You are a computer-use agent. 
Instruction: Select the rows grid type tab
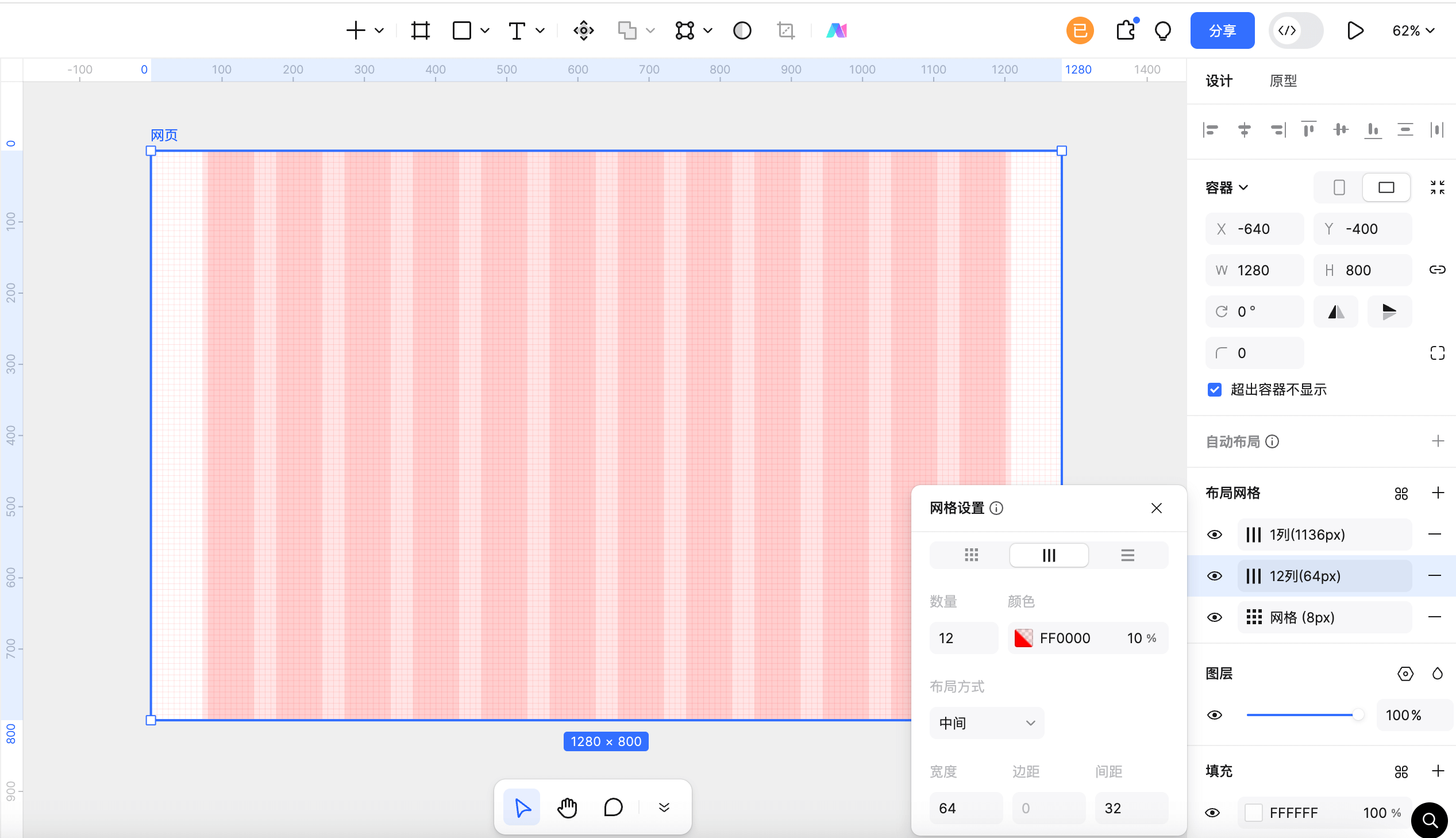click(1127, 555)
